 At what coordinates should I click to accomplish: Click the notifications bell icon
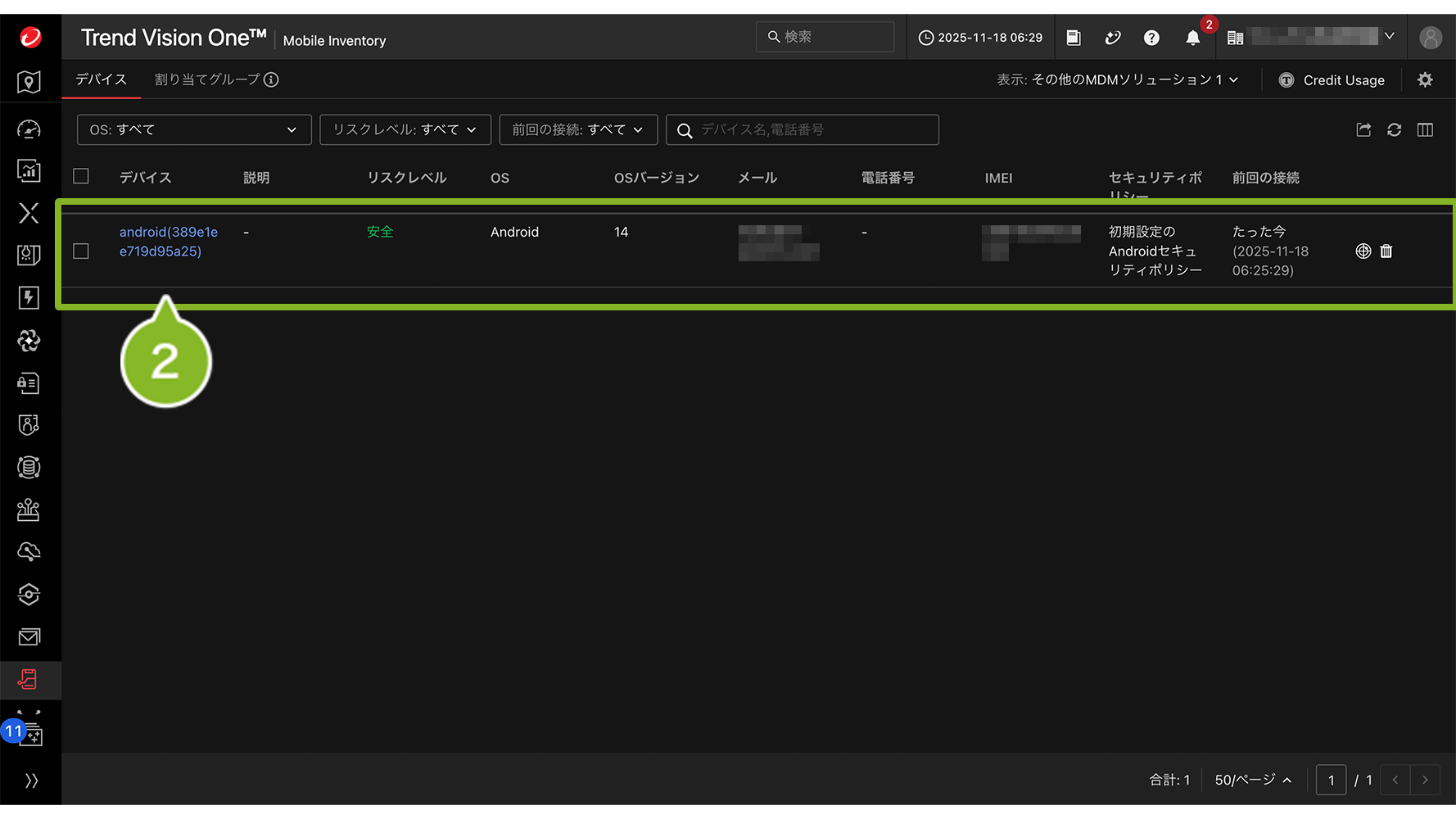pyautogui.click(x=1192, y=38)
